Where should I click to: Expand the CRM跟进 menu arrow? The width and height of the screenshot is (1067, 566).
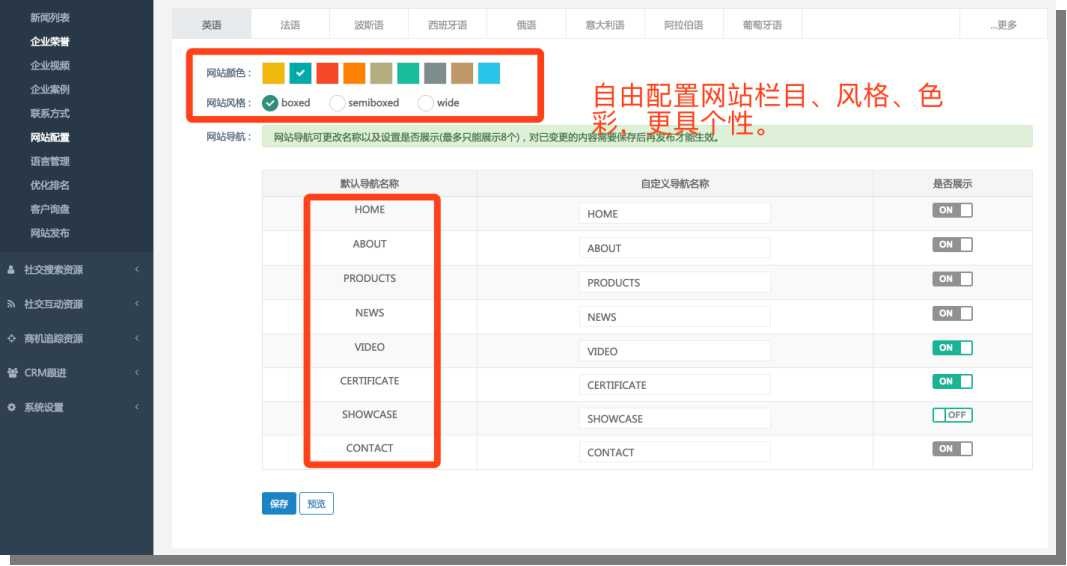point(137,373)
